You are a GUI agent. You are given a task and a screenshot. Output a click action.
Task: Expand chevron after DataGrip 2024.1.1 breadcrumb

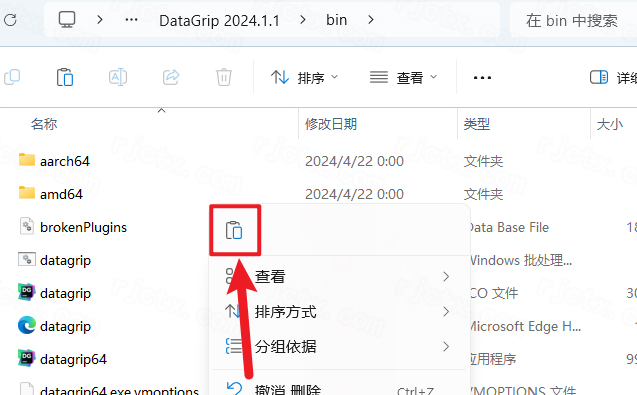303,20
